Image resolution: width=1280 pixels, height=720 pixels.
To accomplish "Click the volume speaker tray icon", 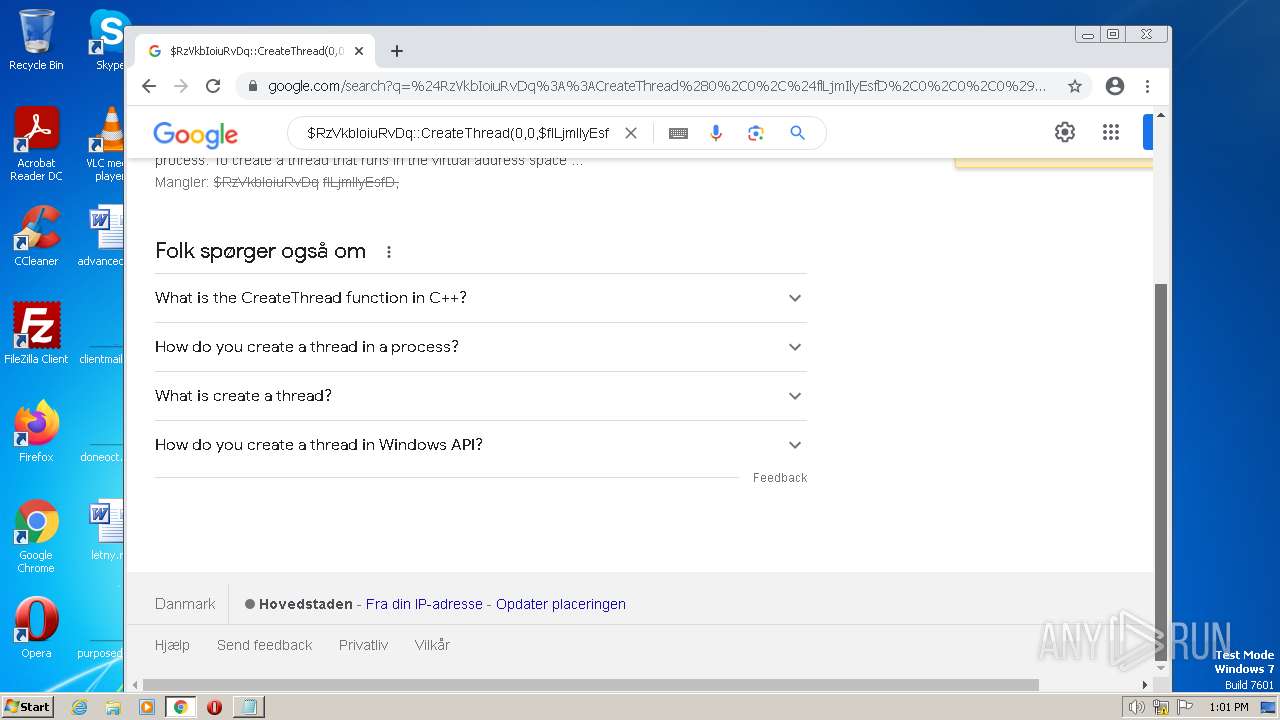I will [1137, 707].
